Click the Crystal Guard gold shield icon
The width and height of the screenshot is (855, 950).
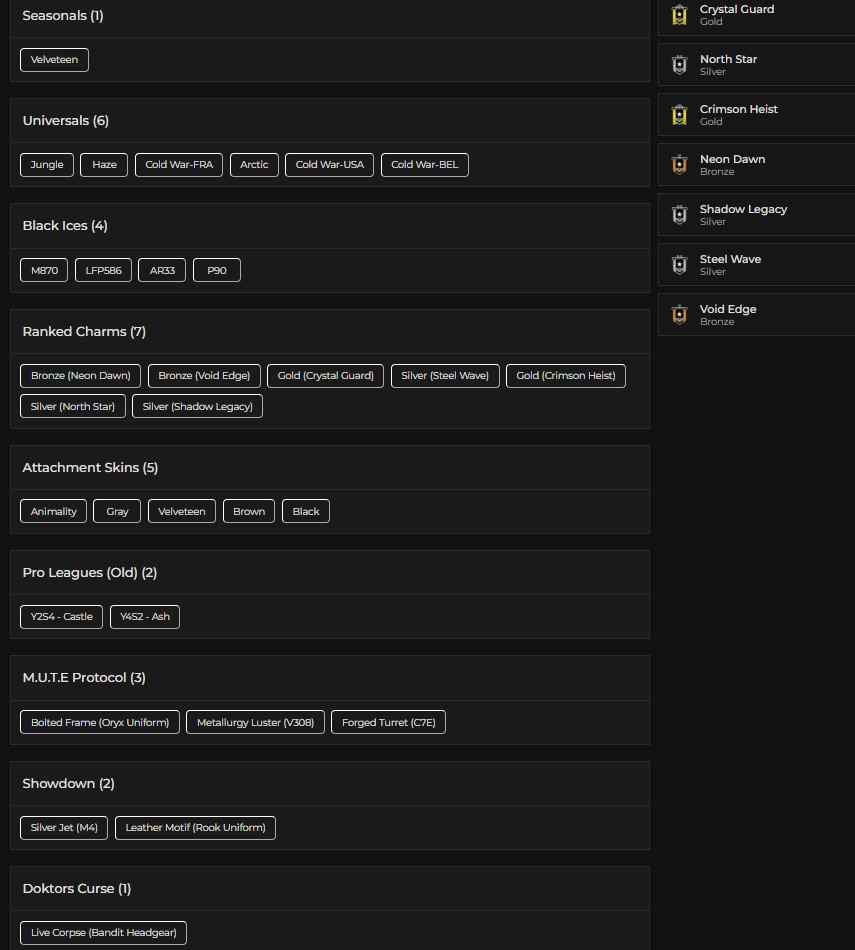click(x=680, y=15)
